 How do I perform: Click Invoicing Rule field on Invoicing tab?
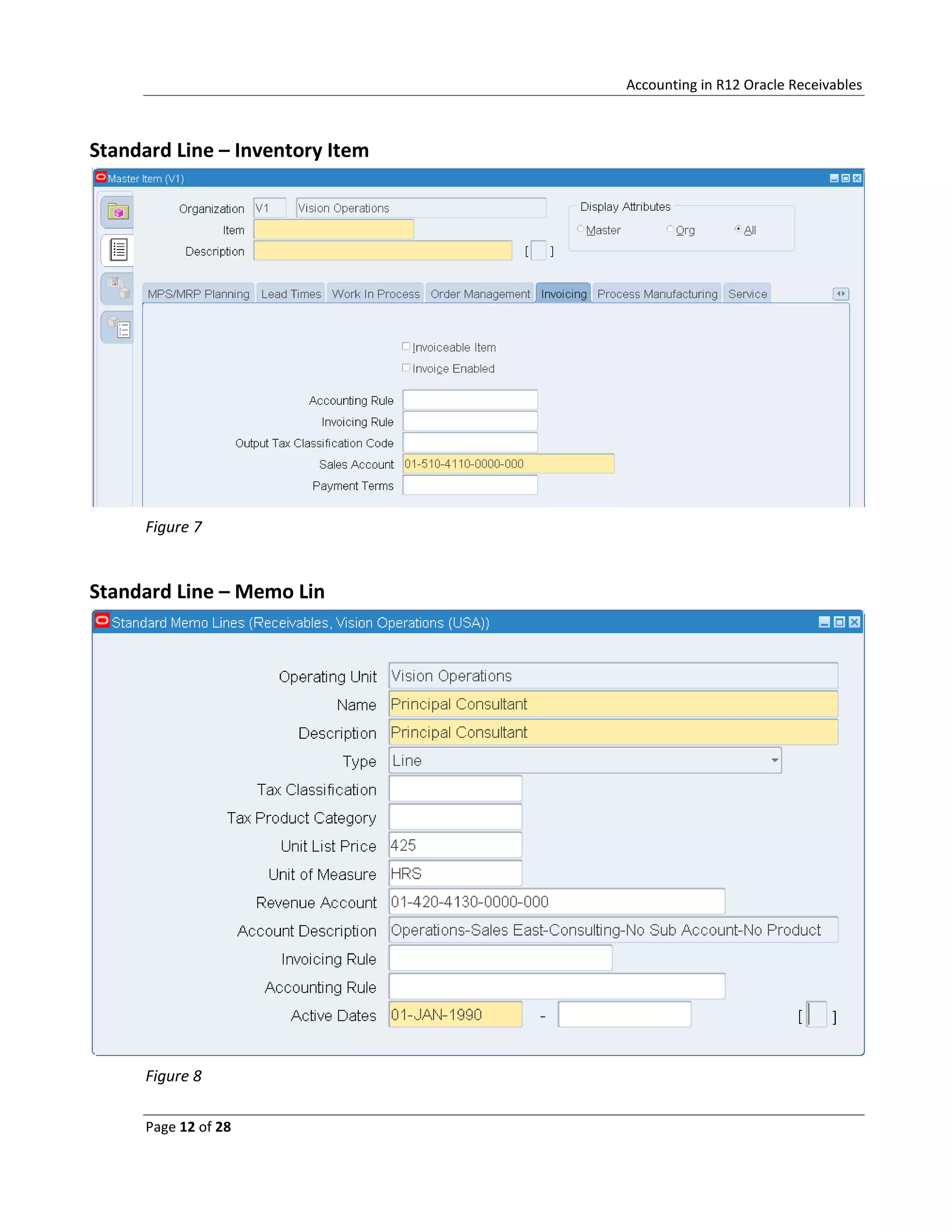point(470,421)
